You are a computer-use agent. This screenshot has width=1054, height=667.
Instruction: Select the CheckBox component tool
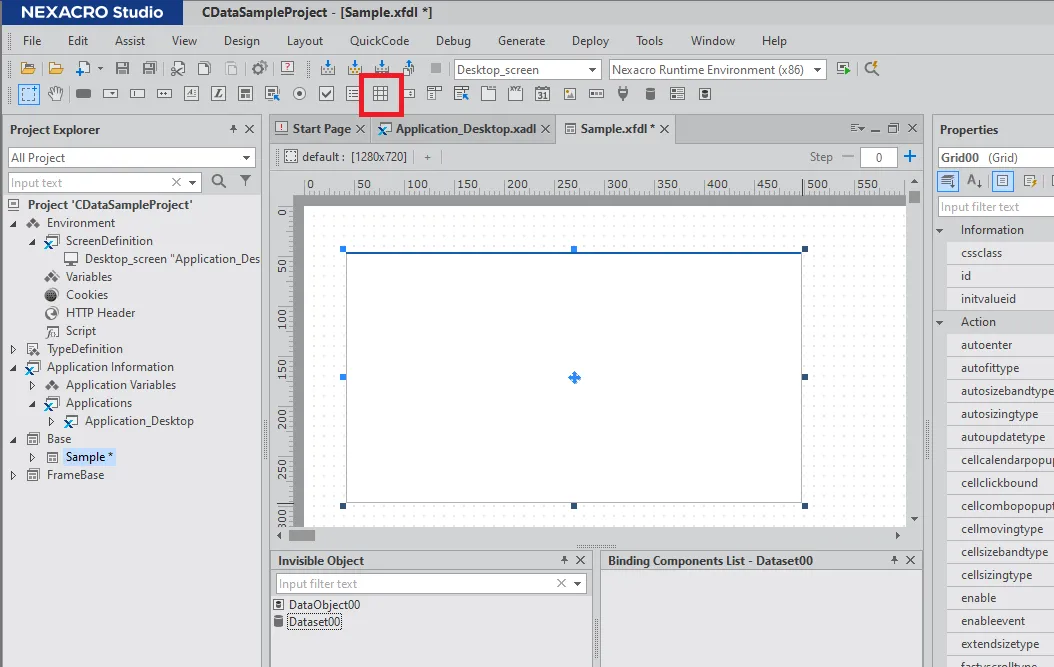tap(326, 94)
